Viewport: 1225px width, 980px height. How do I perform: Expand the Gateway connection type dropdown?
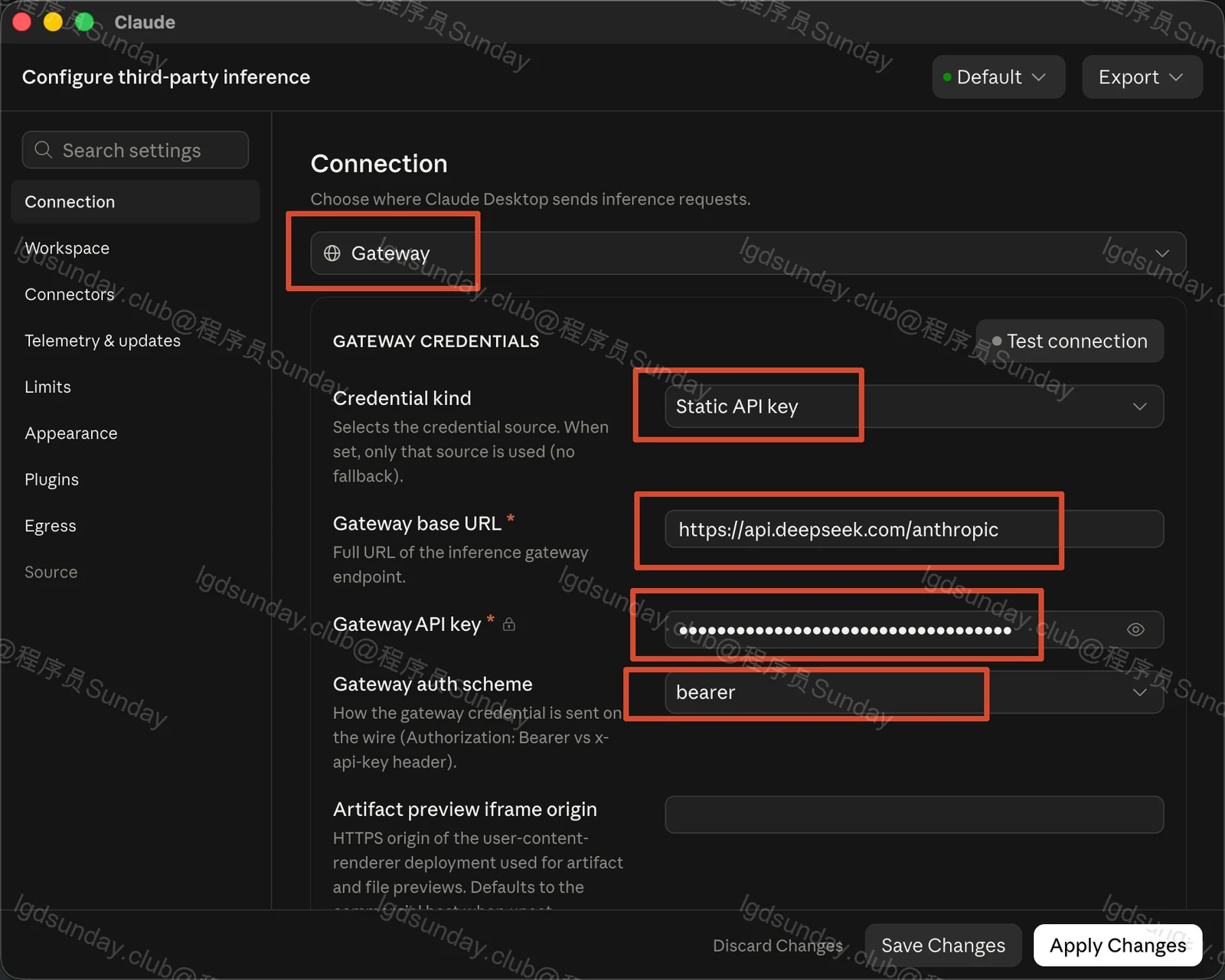point(748,253)
